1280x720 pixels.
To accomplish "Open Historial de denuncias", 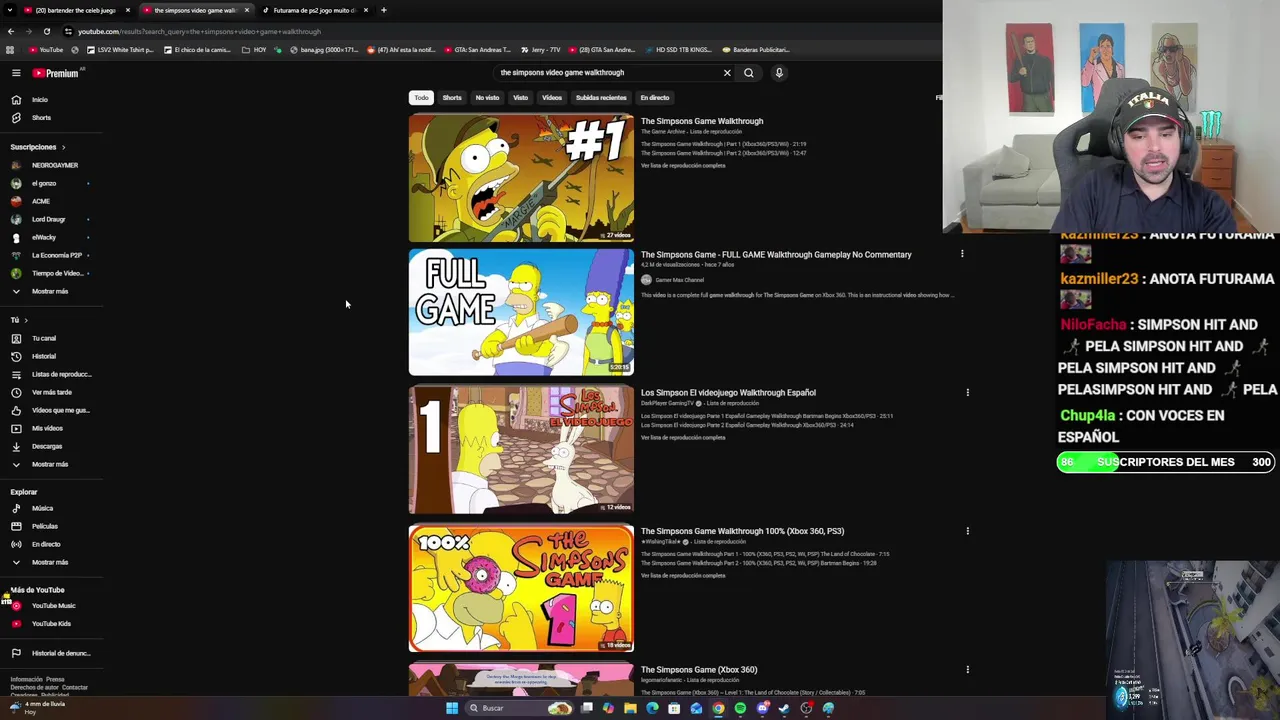I will (50, 654).
